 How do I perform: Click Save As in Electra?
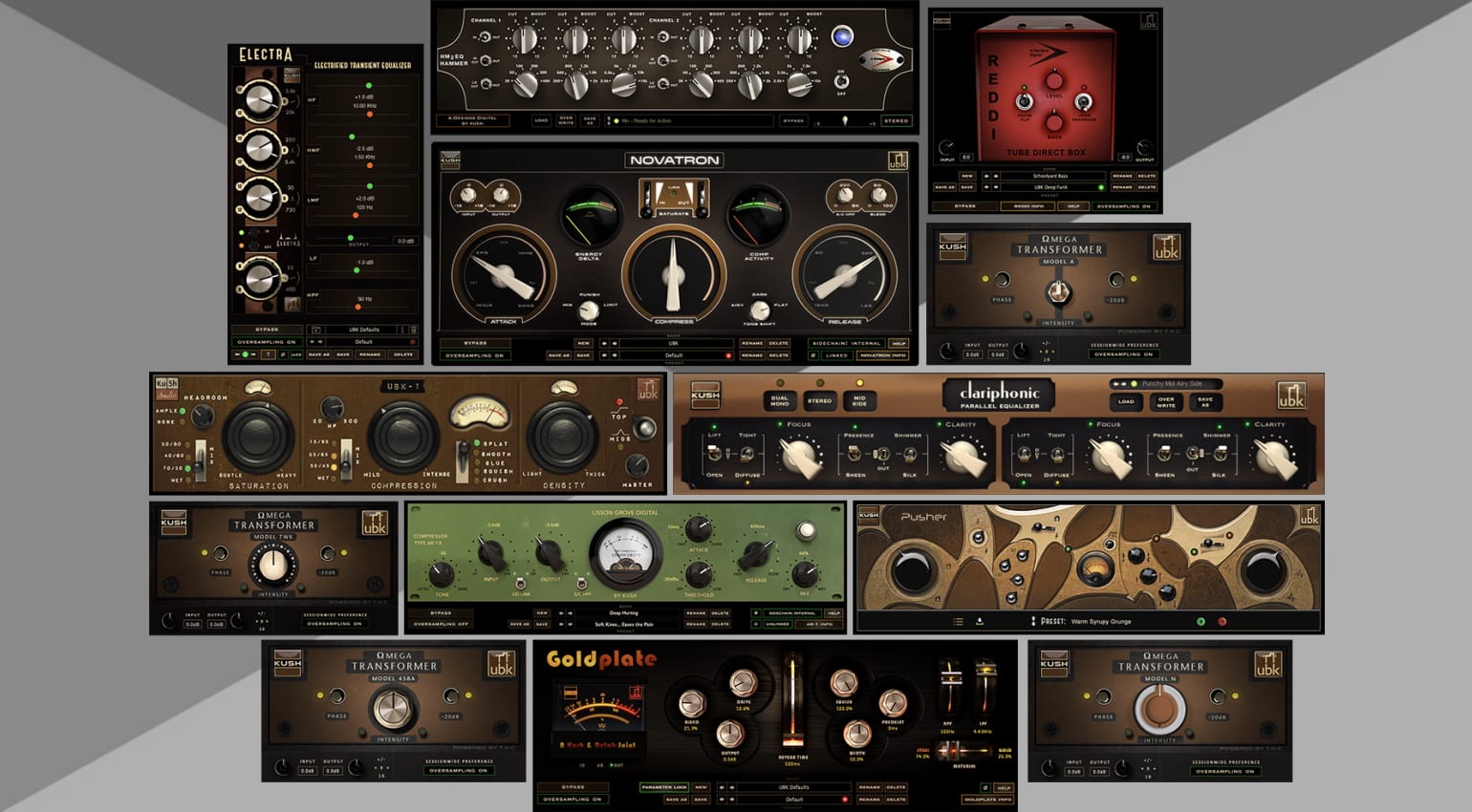[319, 354]
